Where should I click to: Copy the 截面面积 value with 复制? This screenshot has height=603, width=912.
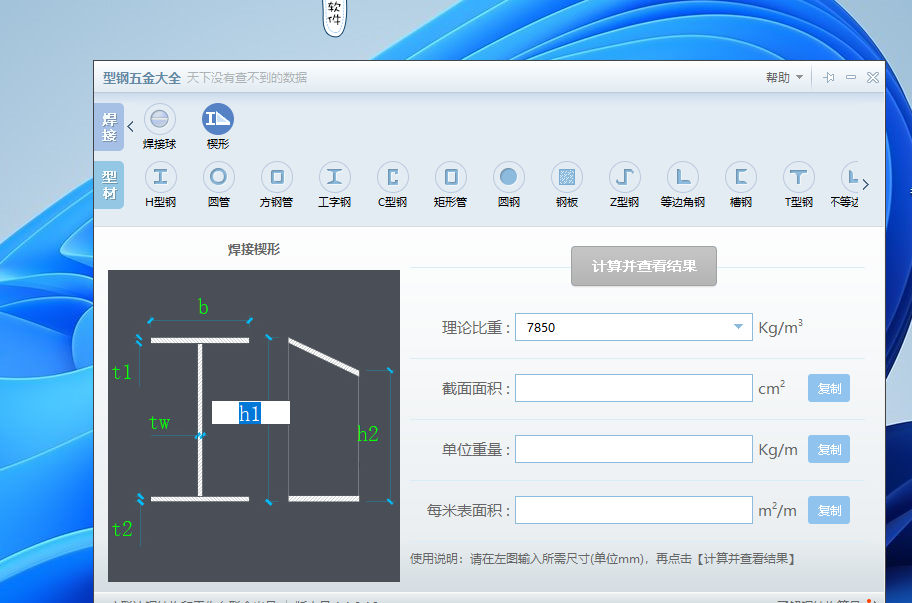[829, 388]
